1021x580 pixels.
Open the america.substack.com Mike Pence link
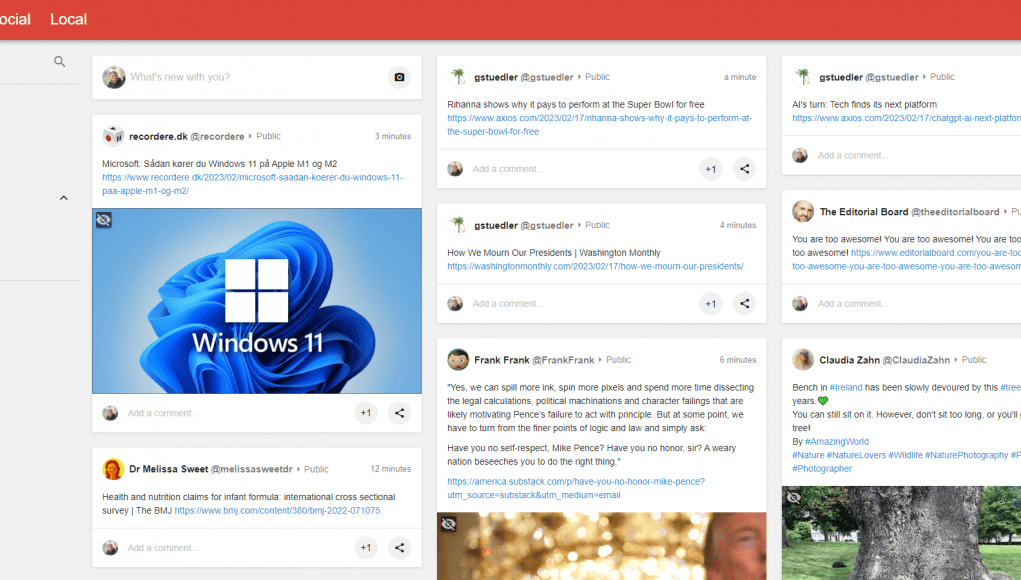pyautogui.click(x=576, y=488)
